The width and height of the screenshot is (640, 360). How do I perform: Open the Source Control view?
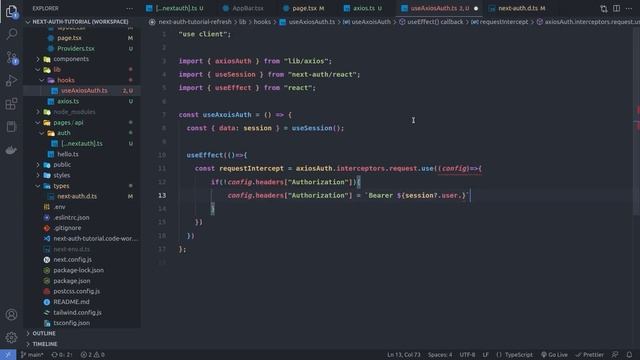click(x=11, y=58)
